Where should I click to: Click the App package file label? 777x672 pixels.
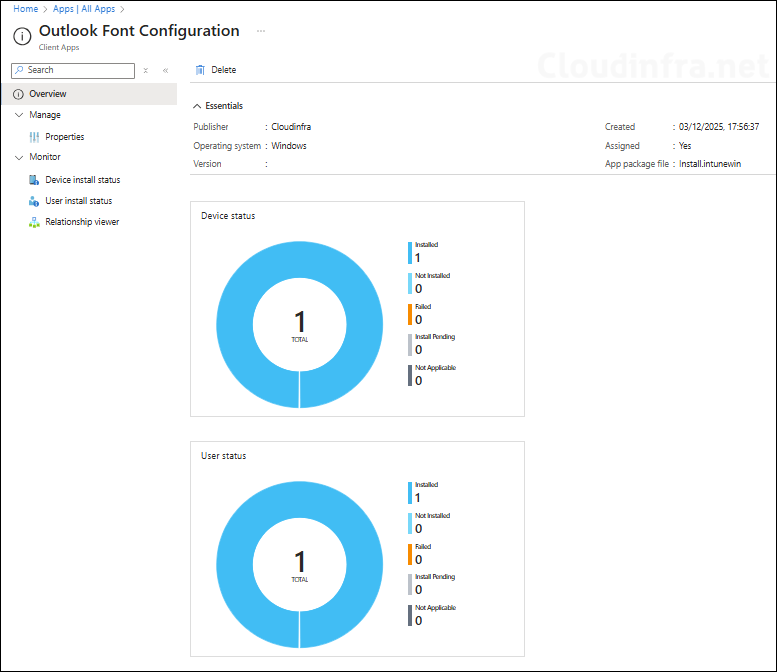[x=637, y=164]
